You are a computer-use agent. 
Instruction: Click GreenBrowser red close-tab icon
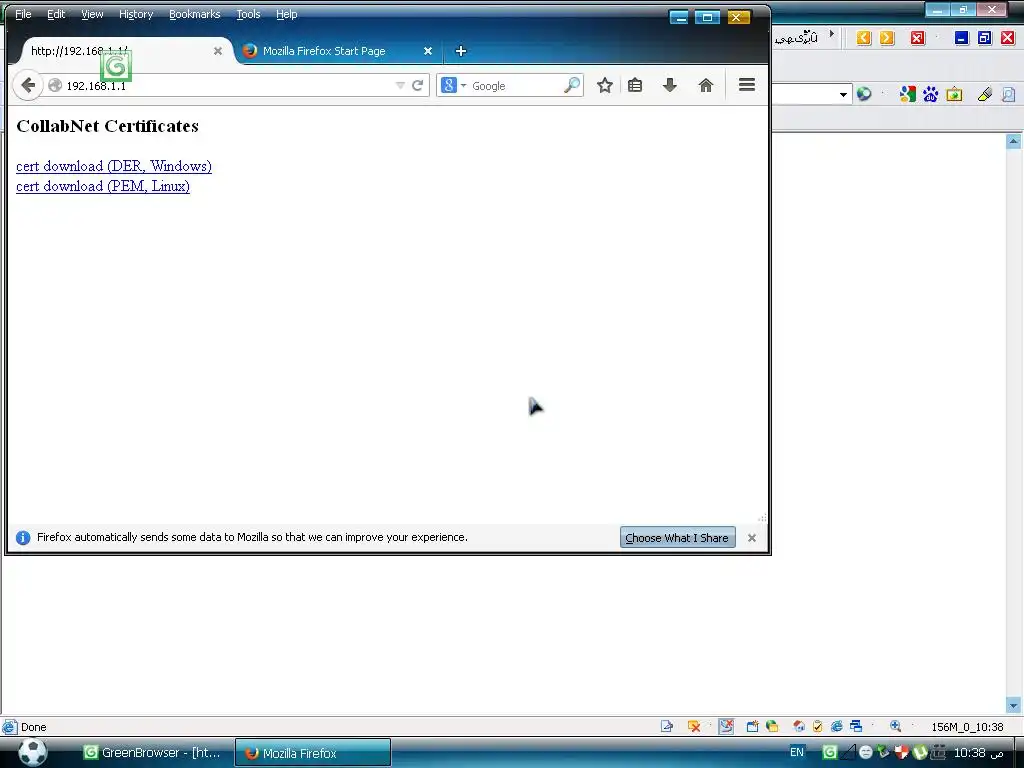coord(918,38)
